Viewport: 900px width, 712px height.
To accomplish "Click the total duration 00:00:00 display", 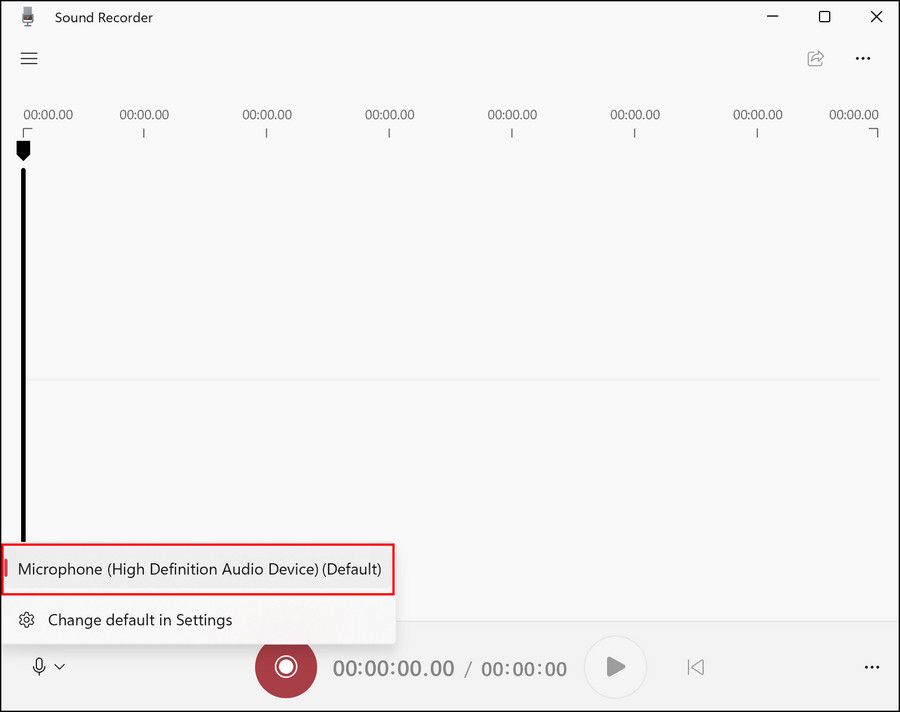I will (524, 668).
